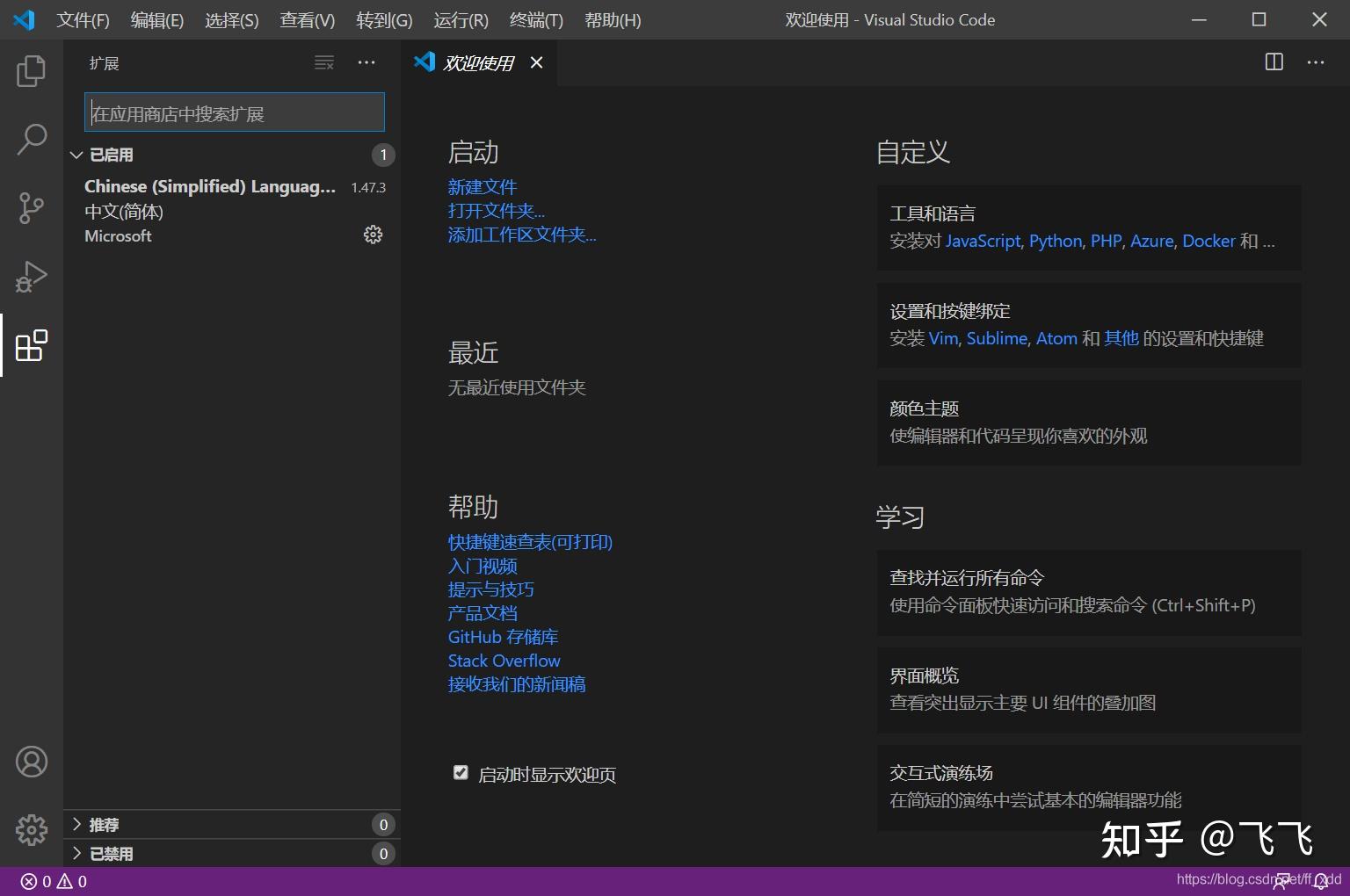Open the Extensions view icon
1350x896 pixels.
click(32, 346)
